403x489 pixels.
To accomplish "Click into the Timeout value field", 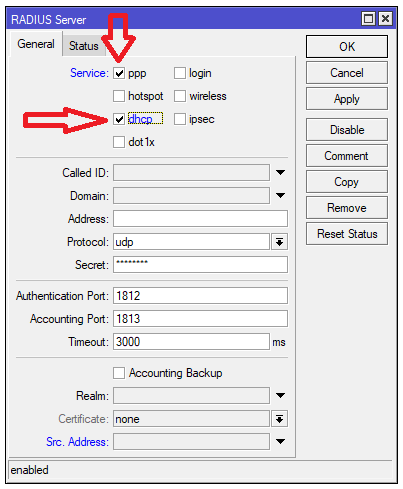I will tap(191, 342).
